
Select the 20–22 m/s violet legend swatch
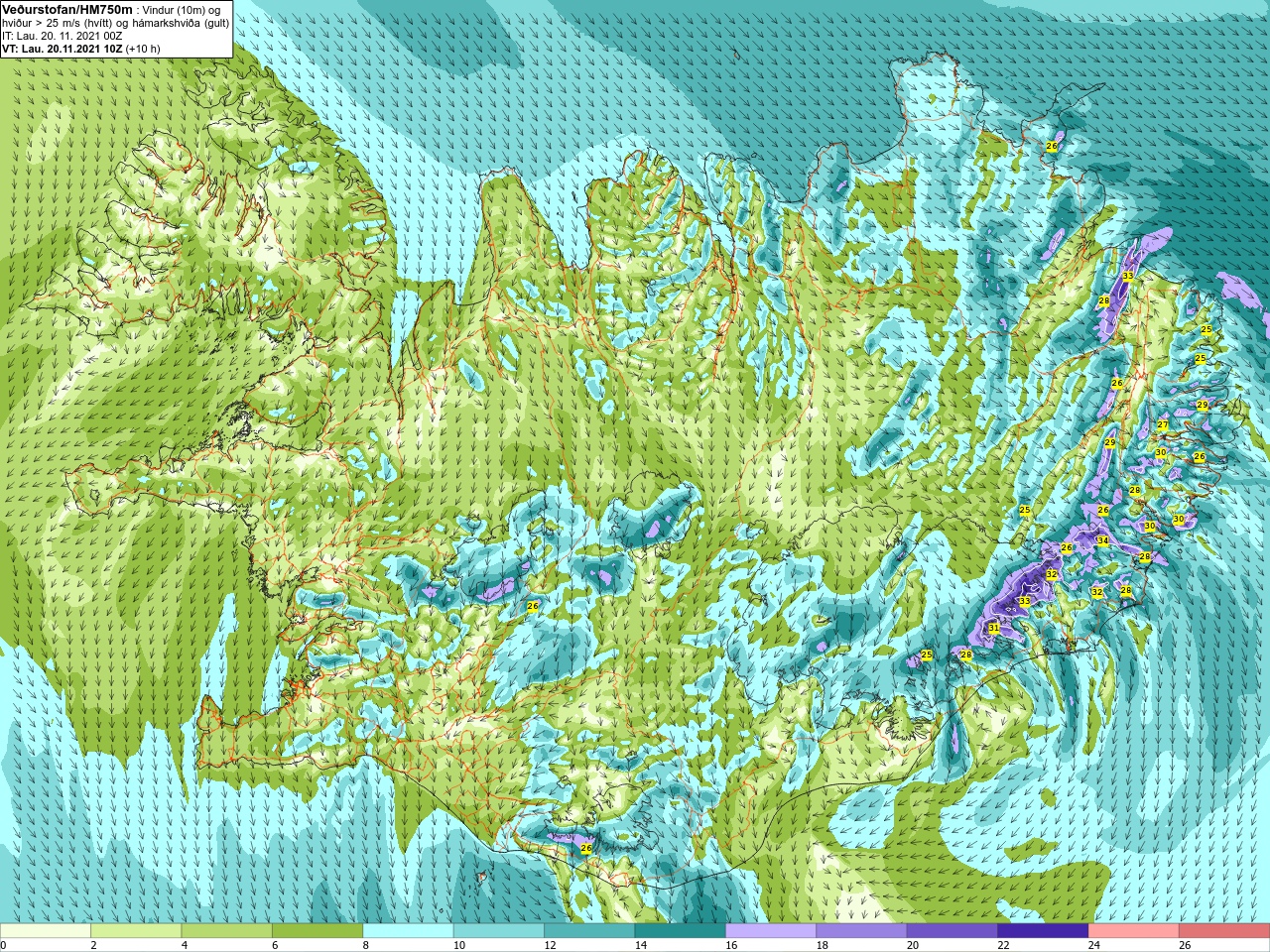pyautogui.click(x=952, y=931)
